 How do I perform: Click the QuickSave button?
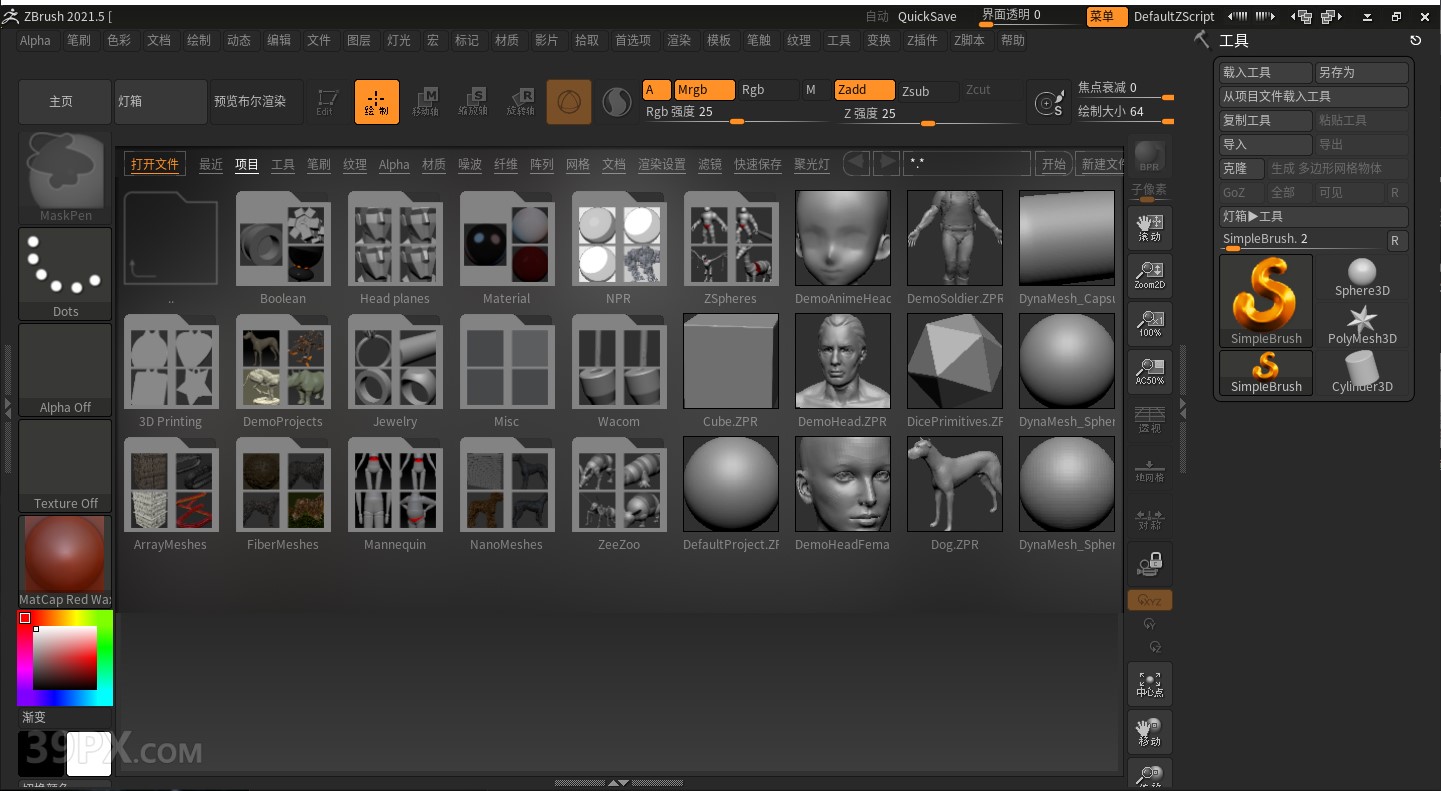[927, 16]
